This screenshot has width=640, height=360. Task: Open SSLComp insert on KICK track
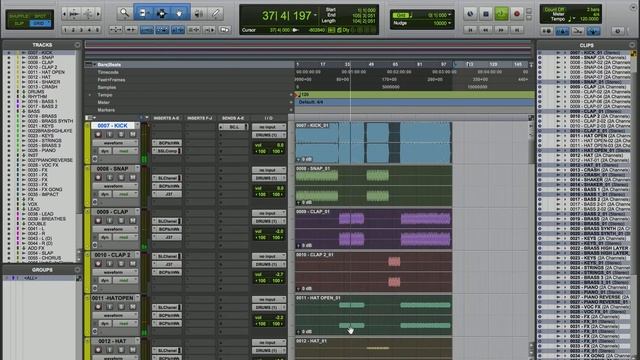pyautogui.click(x=167, y=151)
